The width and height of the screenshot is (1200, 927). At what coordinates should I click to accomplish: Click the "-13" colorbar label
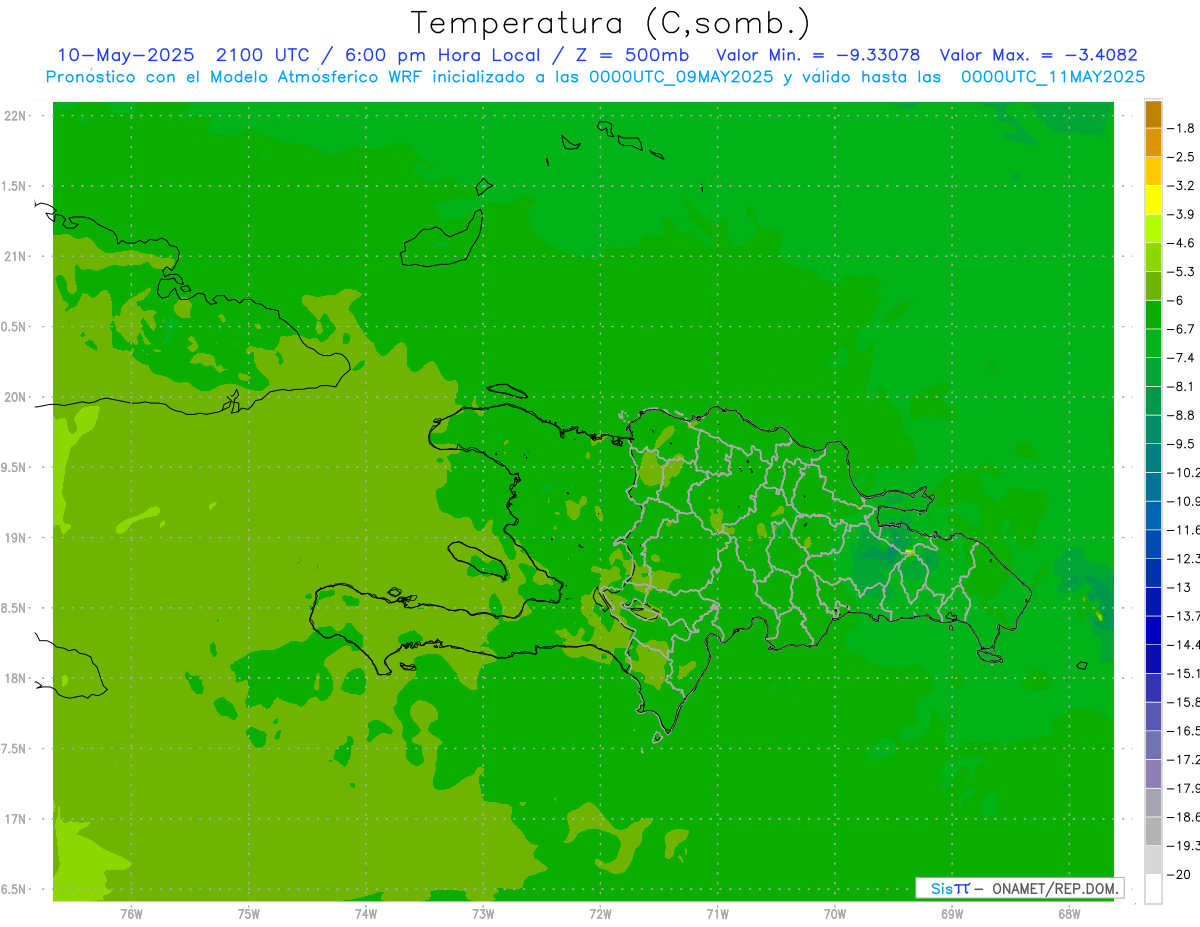(1181, 587)
